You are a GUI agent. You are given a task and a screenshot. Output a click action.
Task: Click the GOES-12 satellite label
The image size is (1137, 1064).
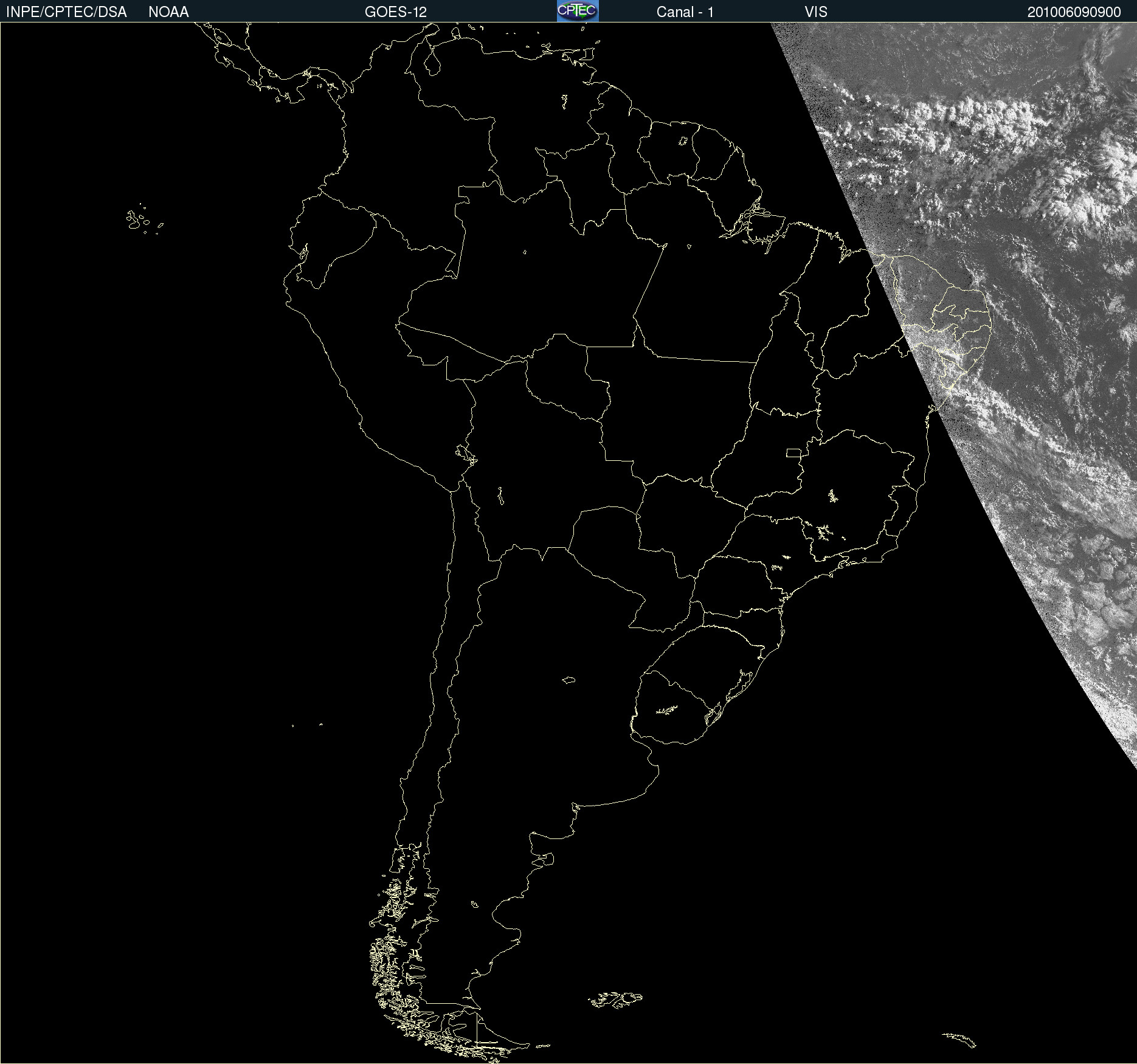396,12
